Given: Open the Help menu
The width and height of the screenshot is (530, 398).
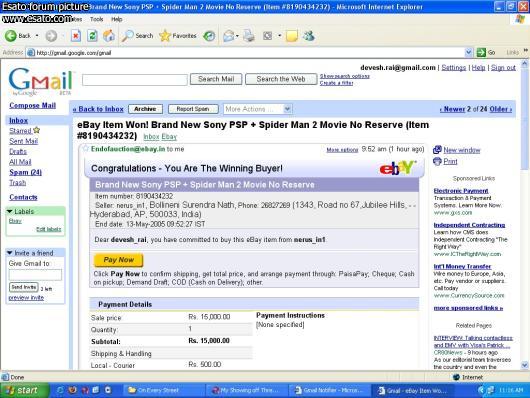Looking at the screenshot, I should 117,19.
